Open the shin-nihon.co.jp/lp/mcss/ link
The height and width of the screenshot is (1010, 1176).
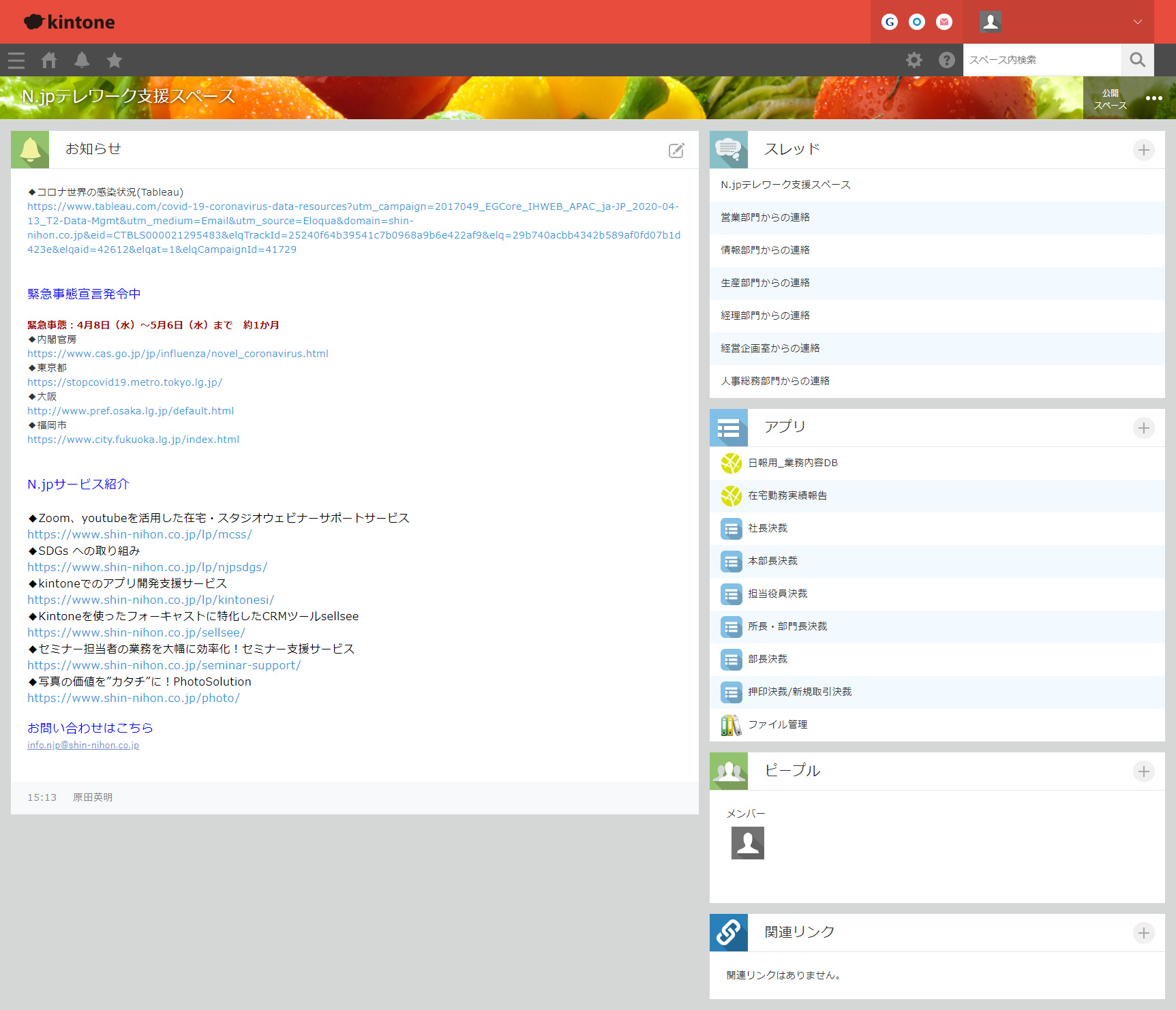(x=140, y=534)
